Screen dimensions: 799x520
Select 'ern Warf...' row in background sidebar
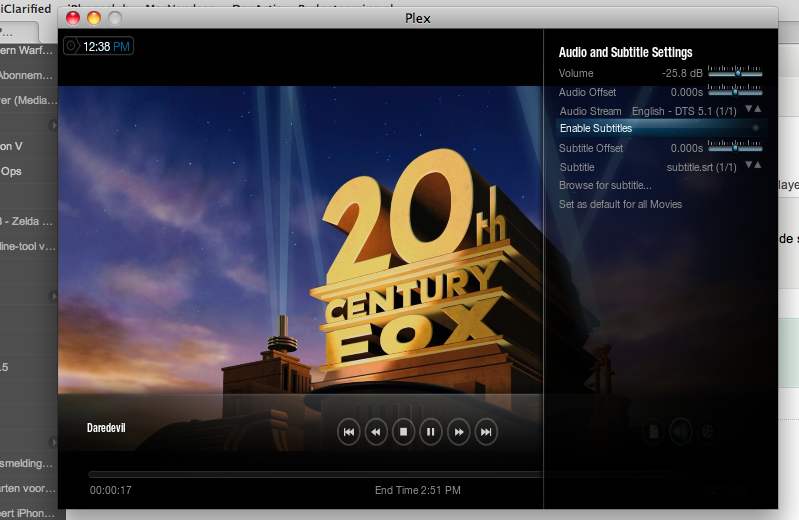click(26, 50)
